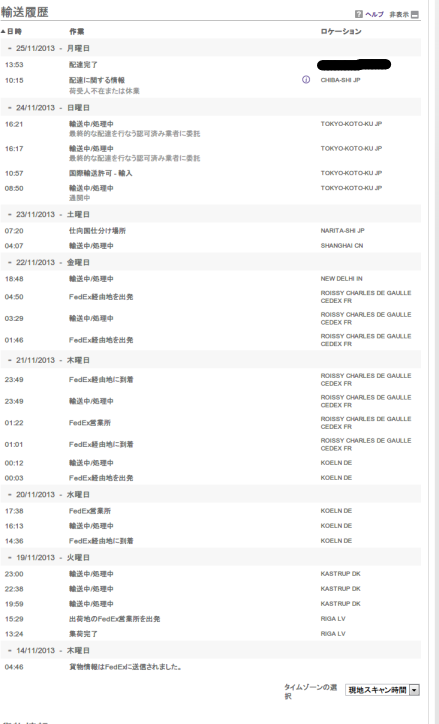Screen dimensions: 439x724
Task: Open the info icon on the 10:15 row
Action: [306, 80]
